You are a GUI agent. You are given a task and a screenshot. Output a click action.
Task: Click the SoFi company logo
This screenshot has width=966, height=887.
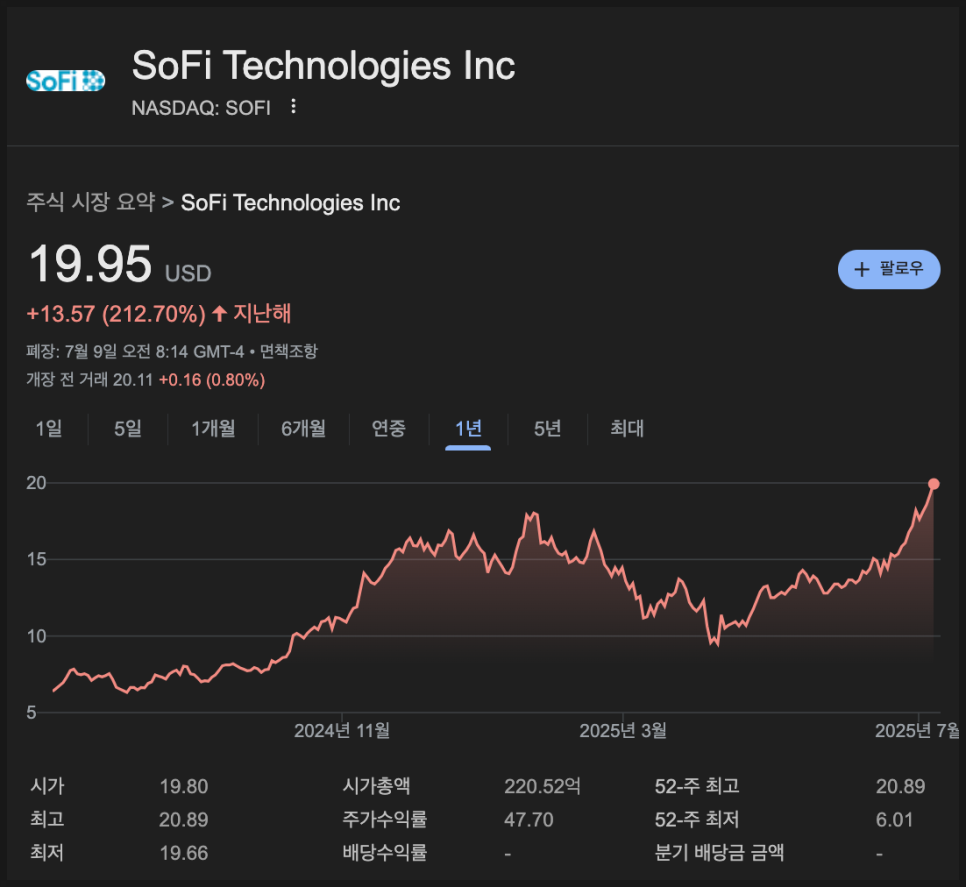coord(65,81)
